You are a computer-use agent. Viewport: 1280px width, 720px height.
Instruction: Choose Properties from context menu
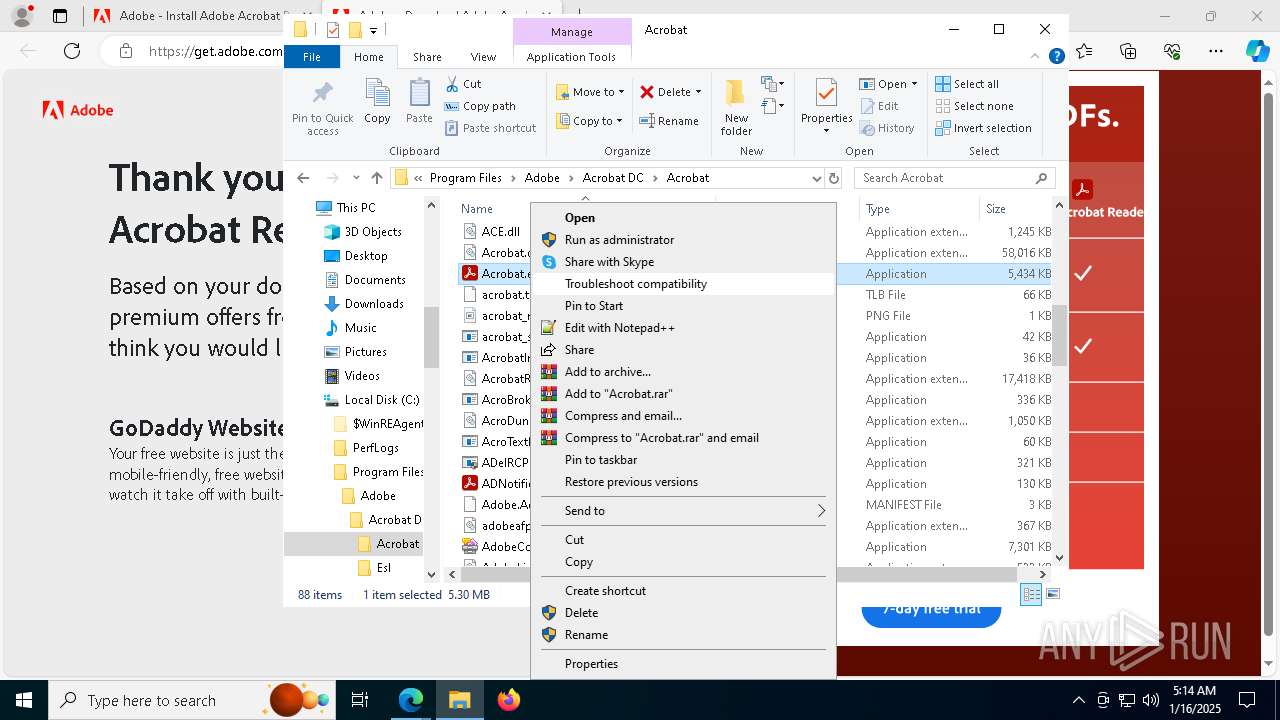683,663
